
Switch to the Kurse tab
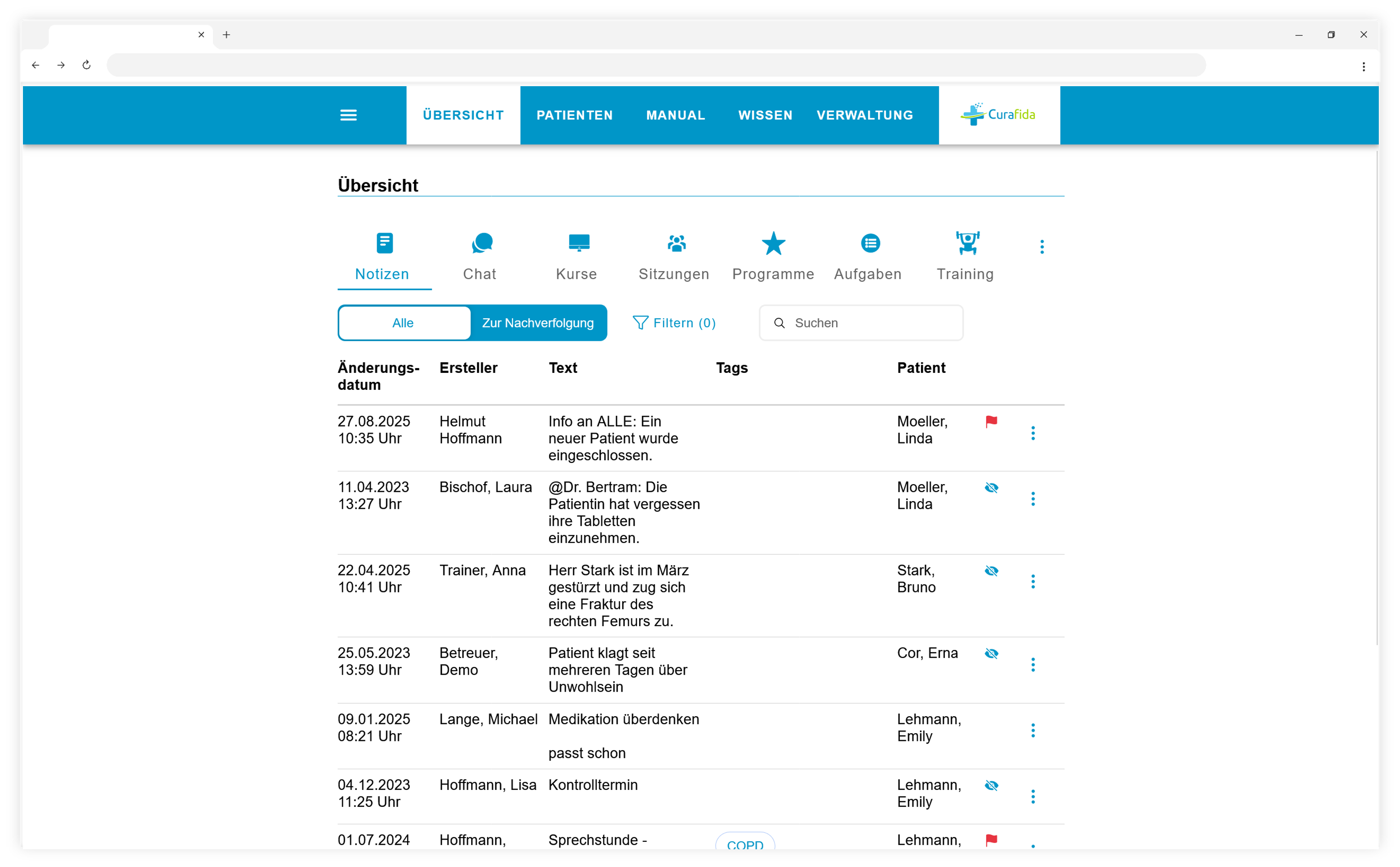coord(577,257)
